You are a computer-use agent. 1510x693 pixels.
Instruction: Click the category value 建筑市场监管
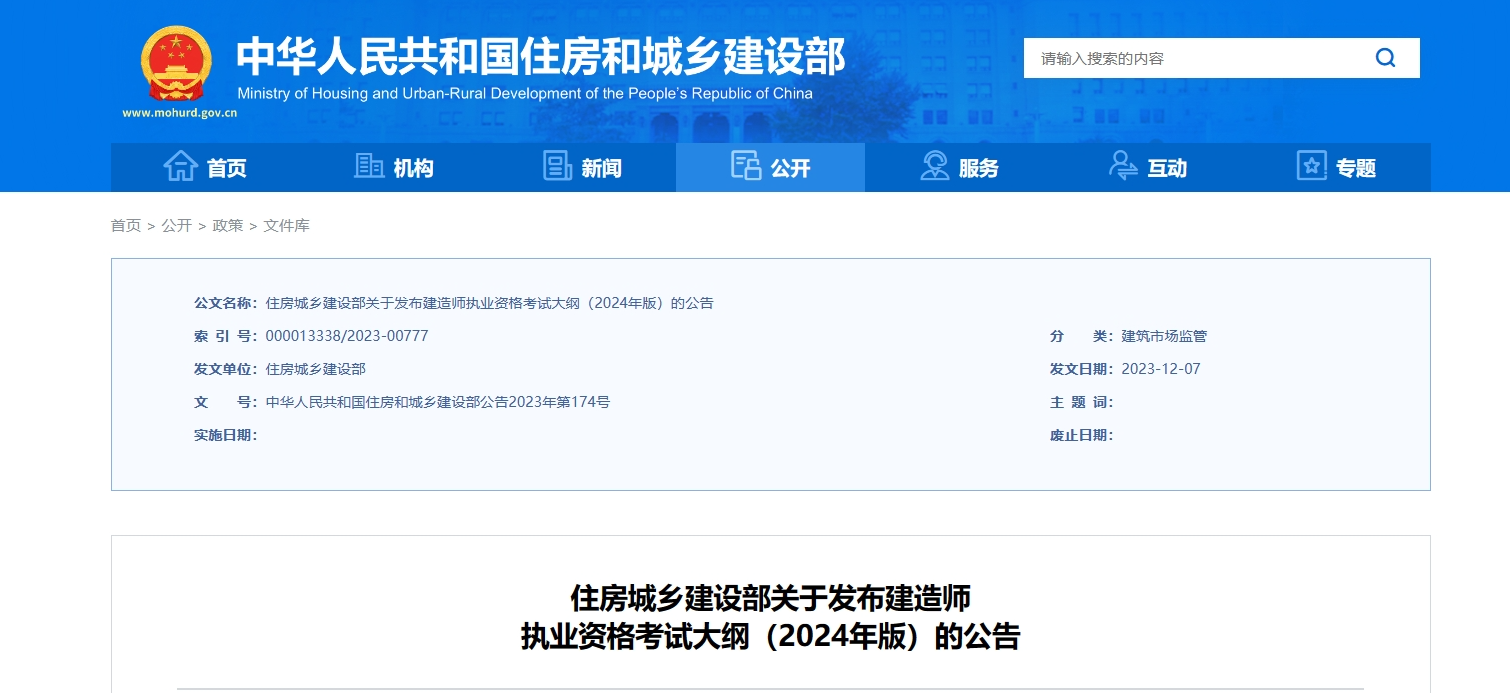(1164, 336)
